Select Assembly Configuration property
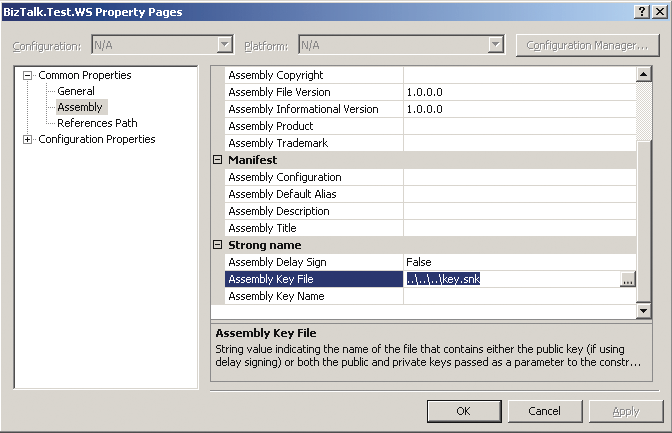 click(x=314, y=177)
